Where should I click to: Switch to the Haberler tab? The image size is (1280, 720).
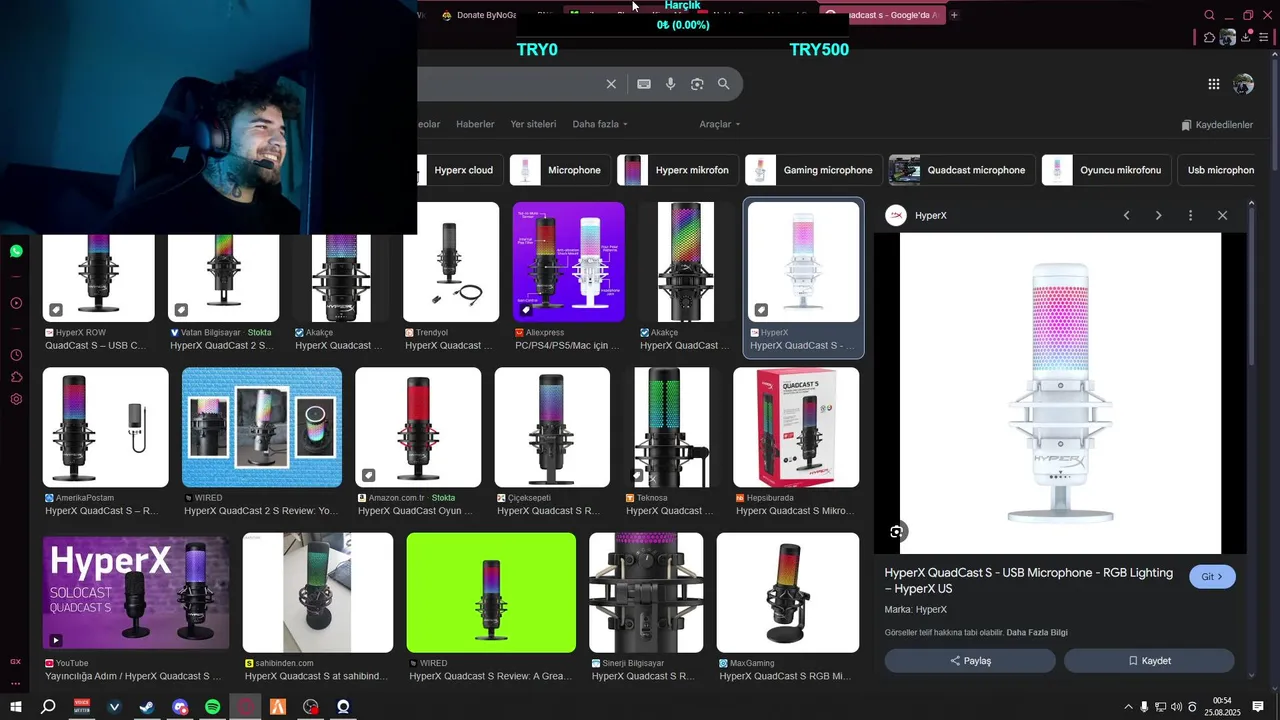click(x=475, y=124)
